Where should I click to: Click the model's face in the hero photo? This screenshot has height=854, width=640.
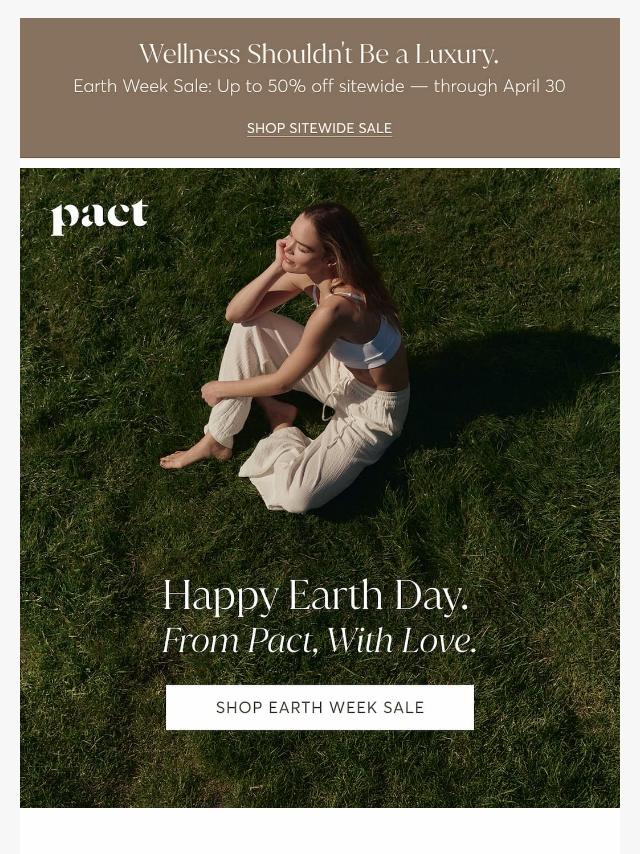pos(299,252)
